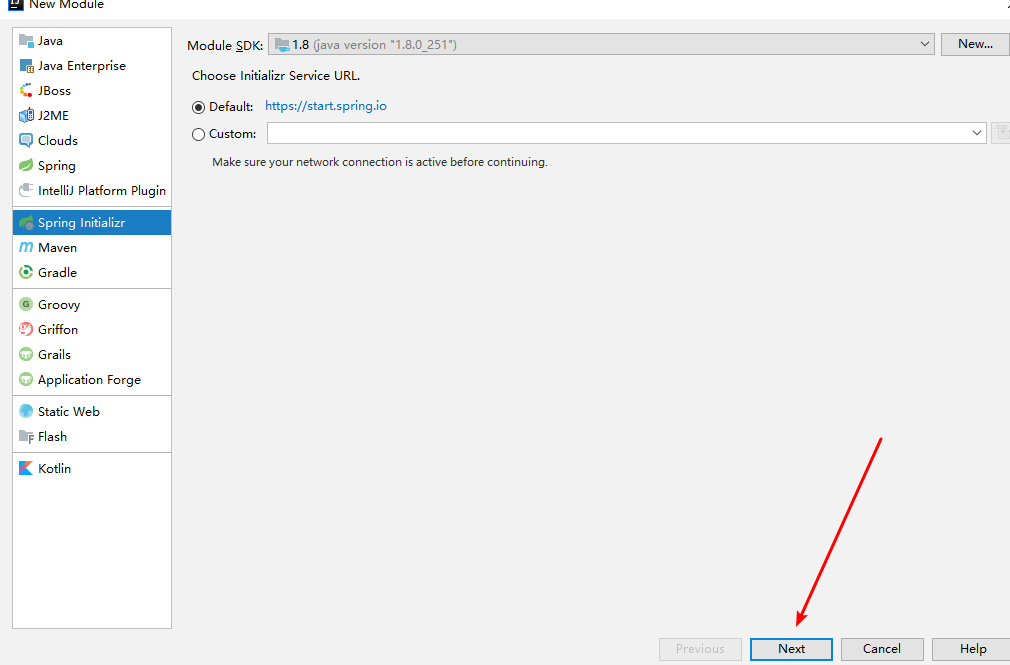The height and width of the screenshot is (665, 1010).
Task: Click the Spring Initializr icon
Action: click(26, 222)
